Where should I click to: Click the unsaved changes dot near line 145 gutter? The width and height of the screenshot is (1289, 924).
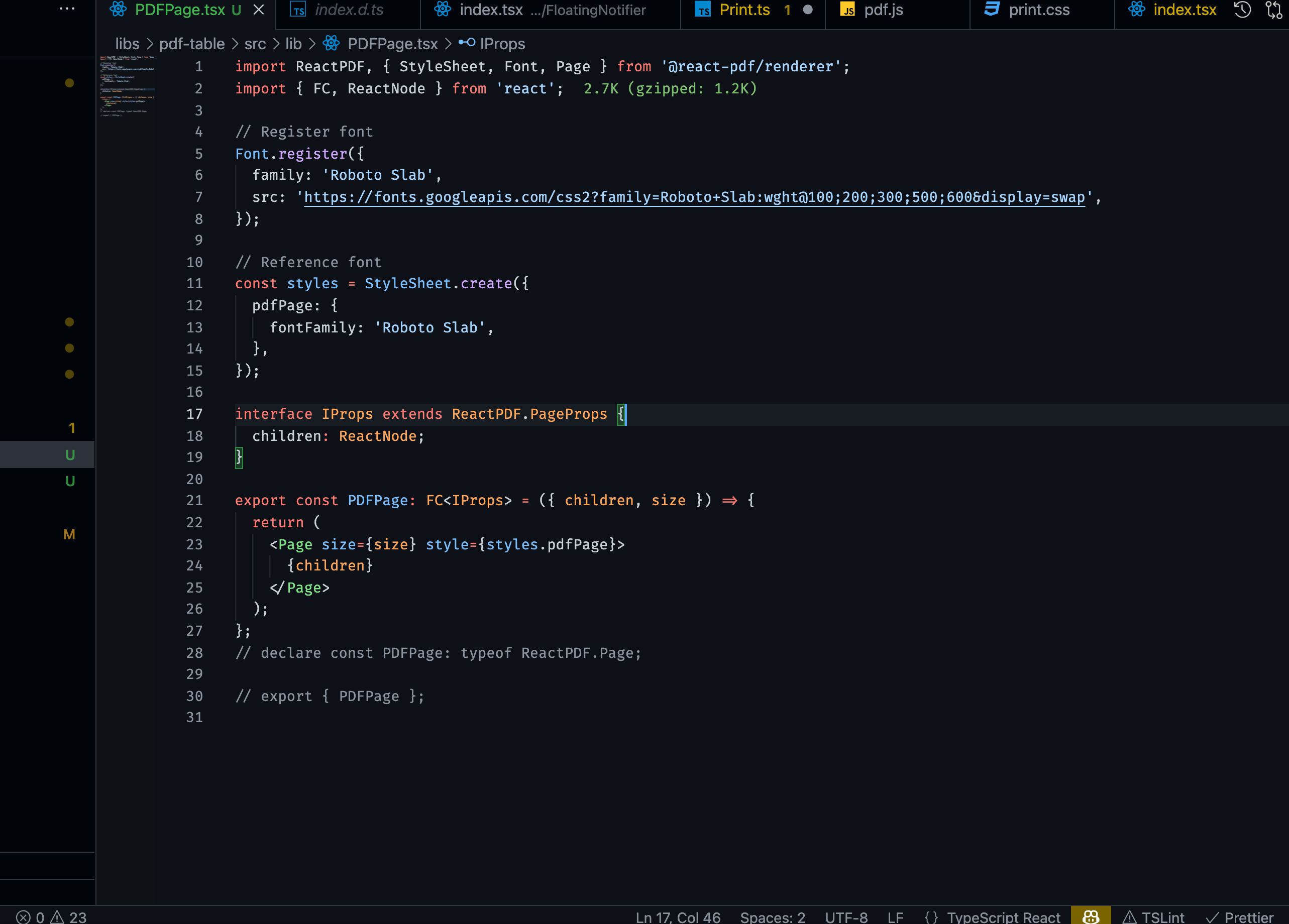[x=69, y=82]
